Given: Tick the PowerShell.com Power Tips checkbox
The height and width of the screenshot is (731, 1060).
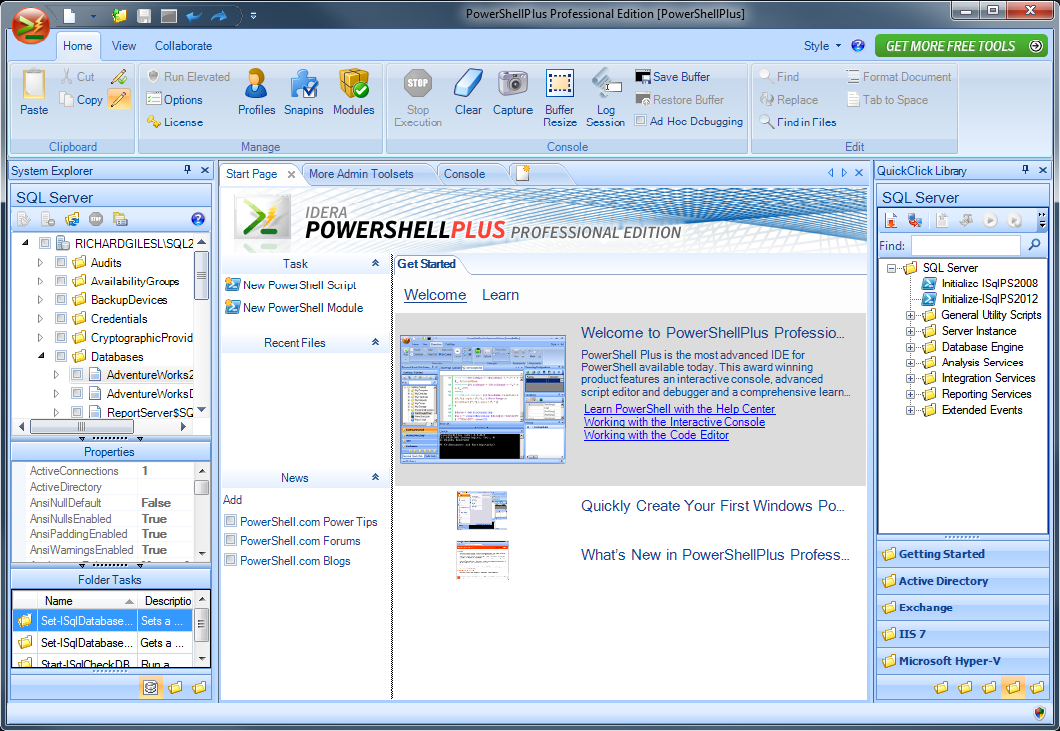Looking at the screenshot, I should click(231, 521).
